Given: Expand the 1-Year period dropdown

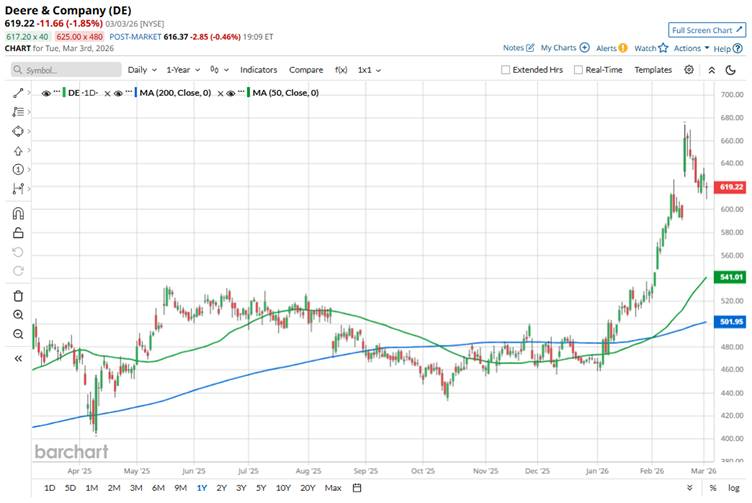Looking at the screenshot, I should tap(182, 70).
